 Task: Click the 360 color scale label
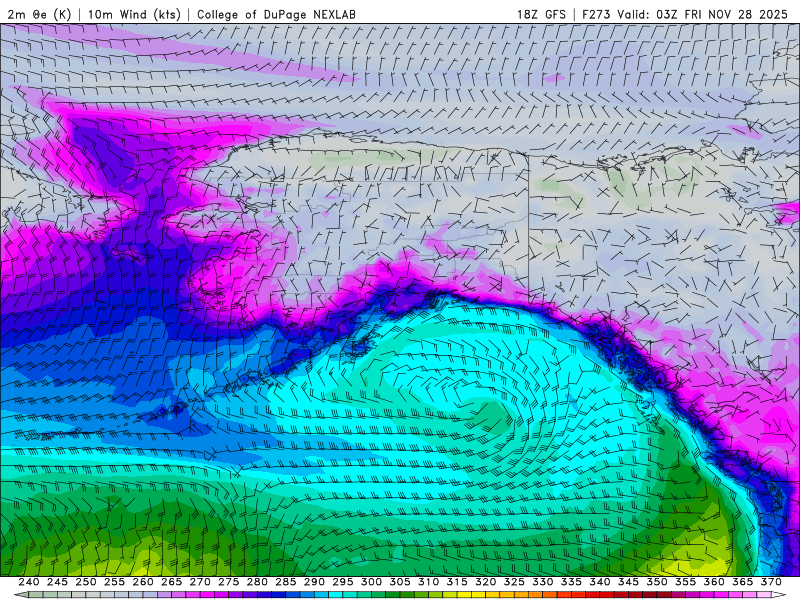[x=714, y=582]
